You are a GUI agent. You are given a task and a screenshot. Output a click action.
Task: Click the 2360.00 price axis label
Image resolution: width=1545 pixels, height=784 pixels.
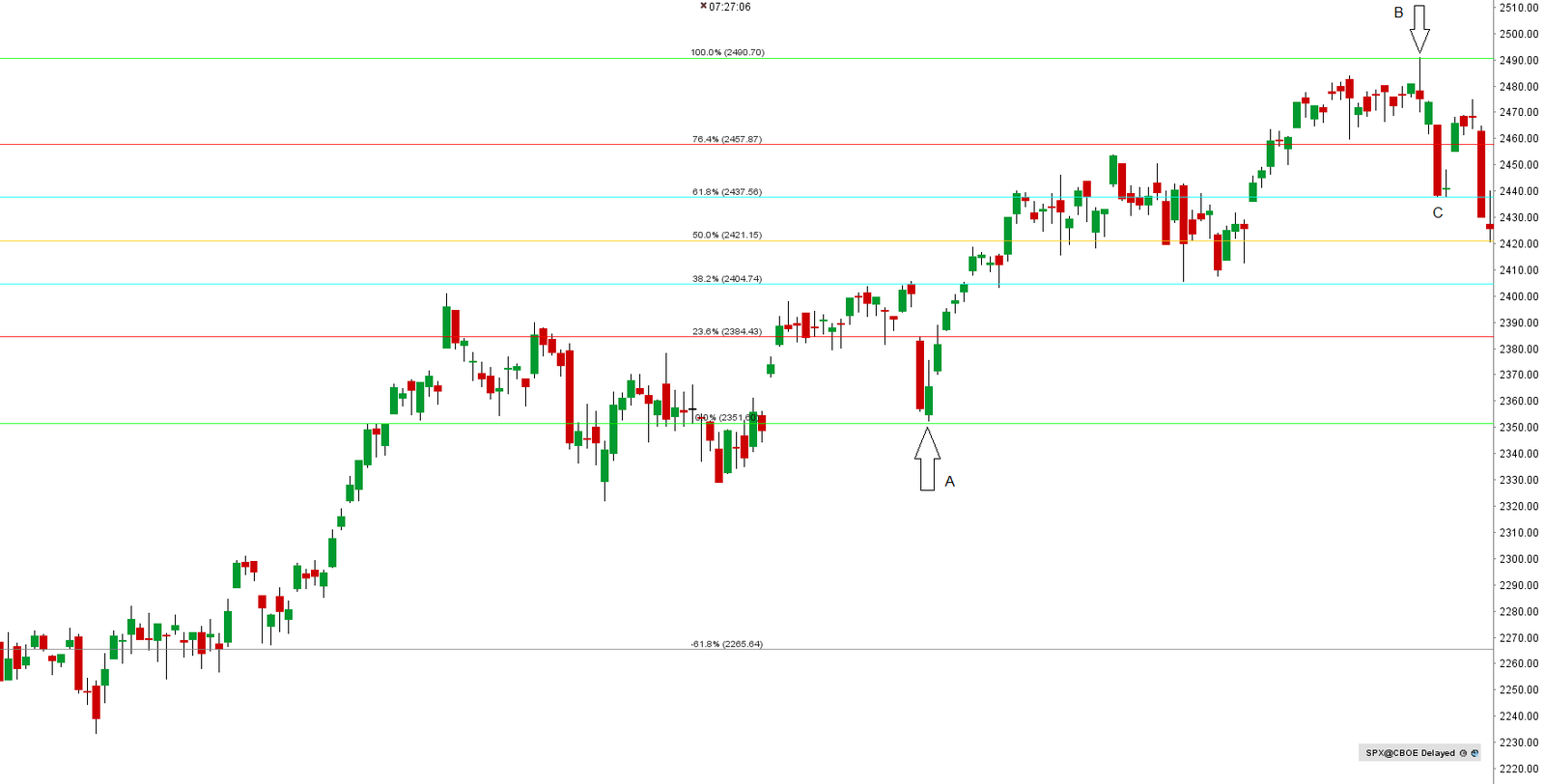click(1518, 402)
